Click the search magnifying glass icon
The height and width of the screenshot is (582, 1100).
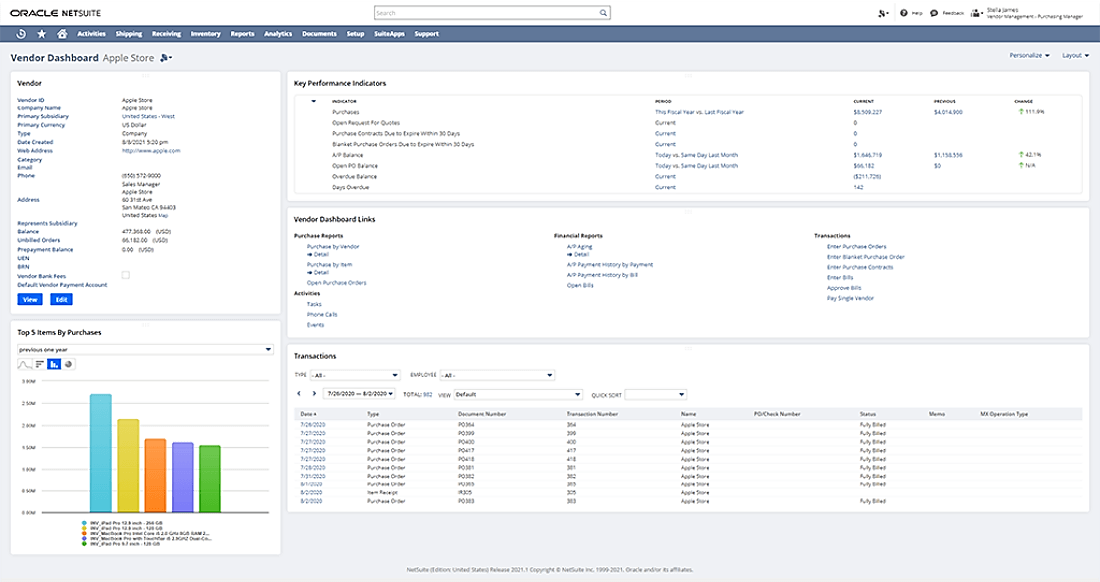[x=603, y=12]
